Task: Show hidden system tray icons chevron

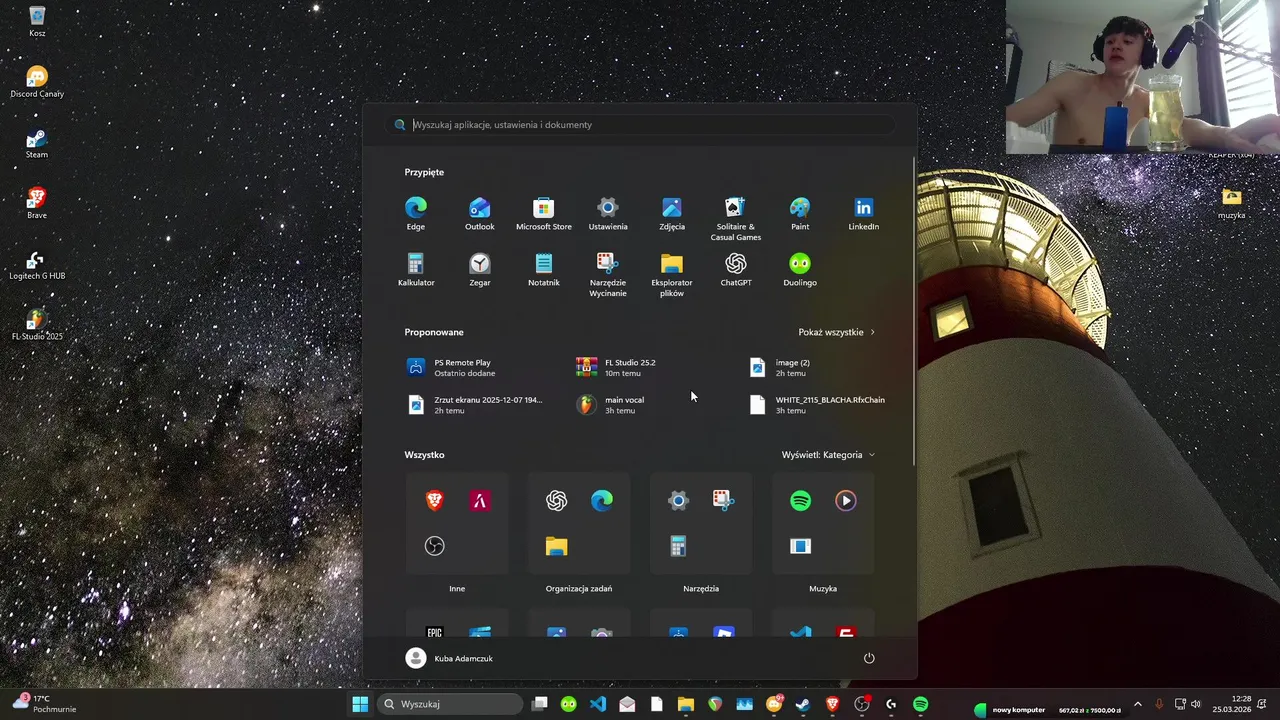Action: (1137, 704)
